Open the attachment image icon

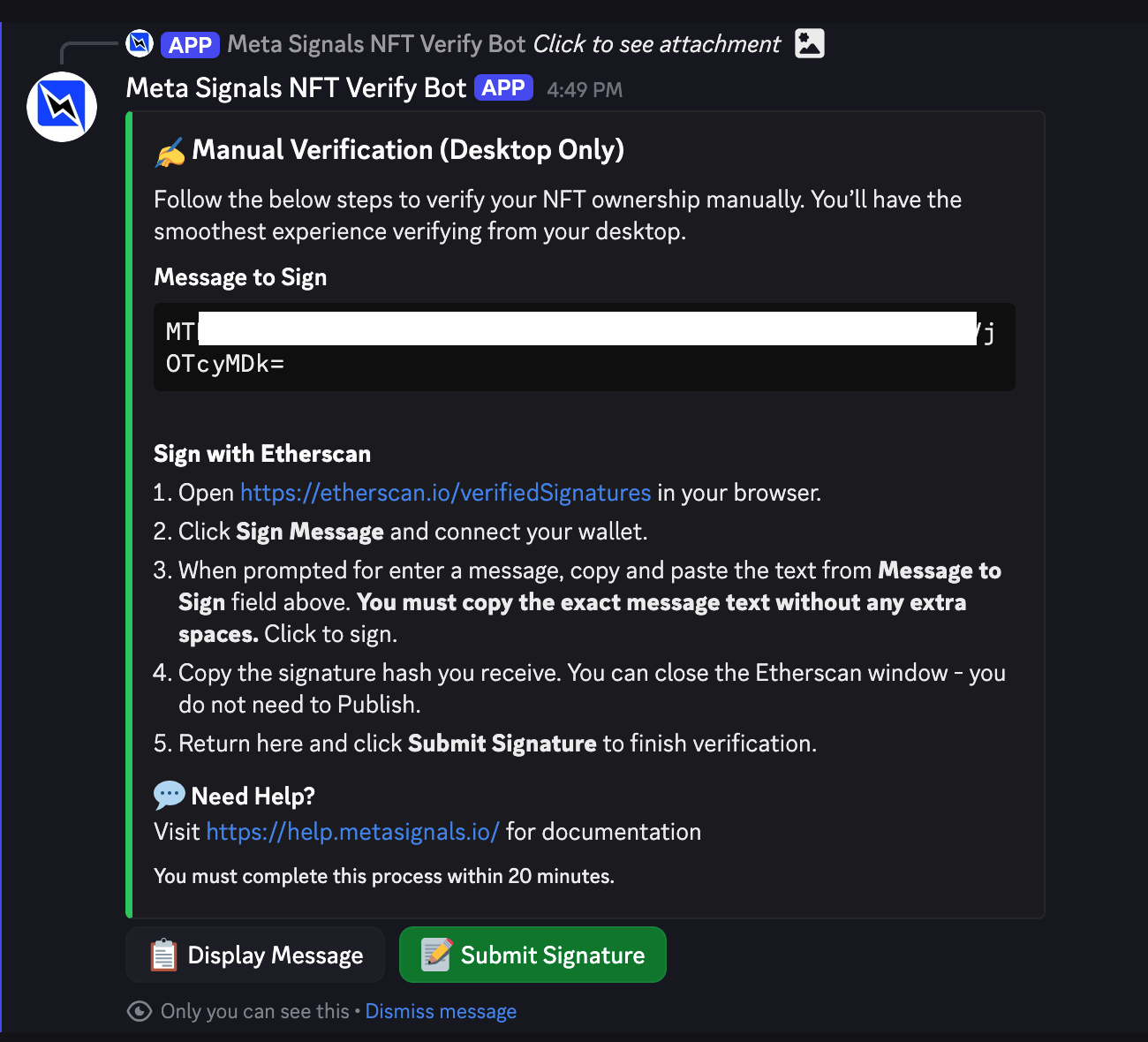click(x=809, y=43)
